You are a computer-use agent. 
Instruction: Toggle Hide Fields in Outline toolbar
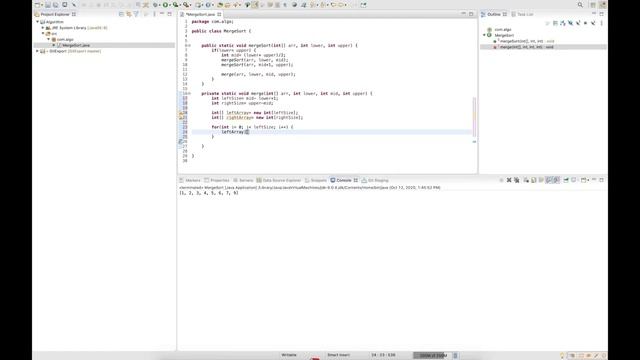(x=570, y=23)
